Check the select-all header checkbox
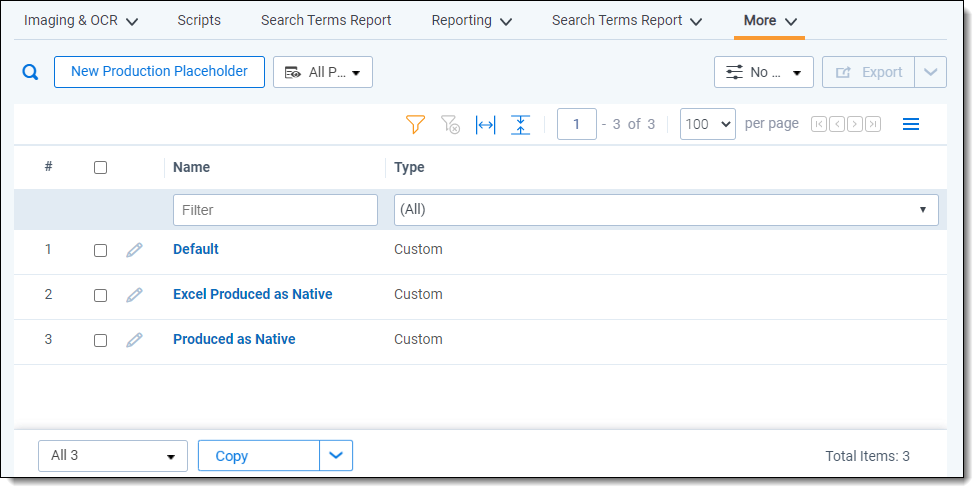The height and width of the screenshot is (493, 979). click(100, 168)
